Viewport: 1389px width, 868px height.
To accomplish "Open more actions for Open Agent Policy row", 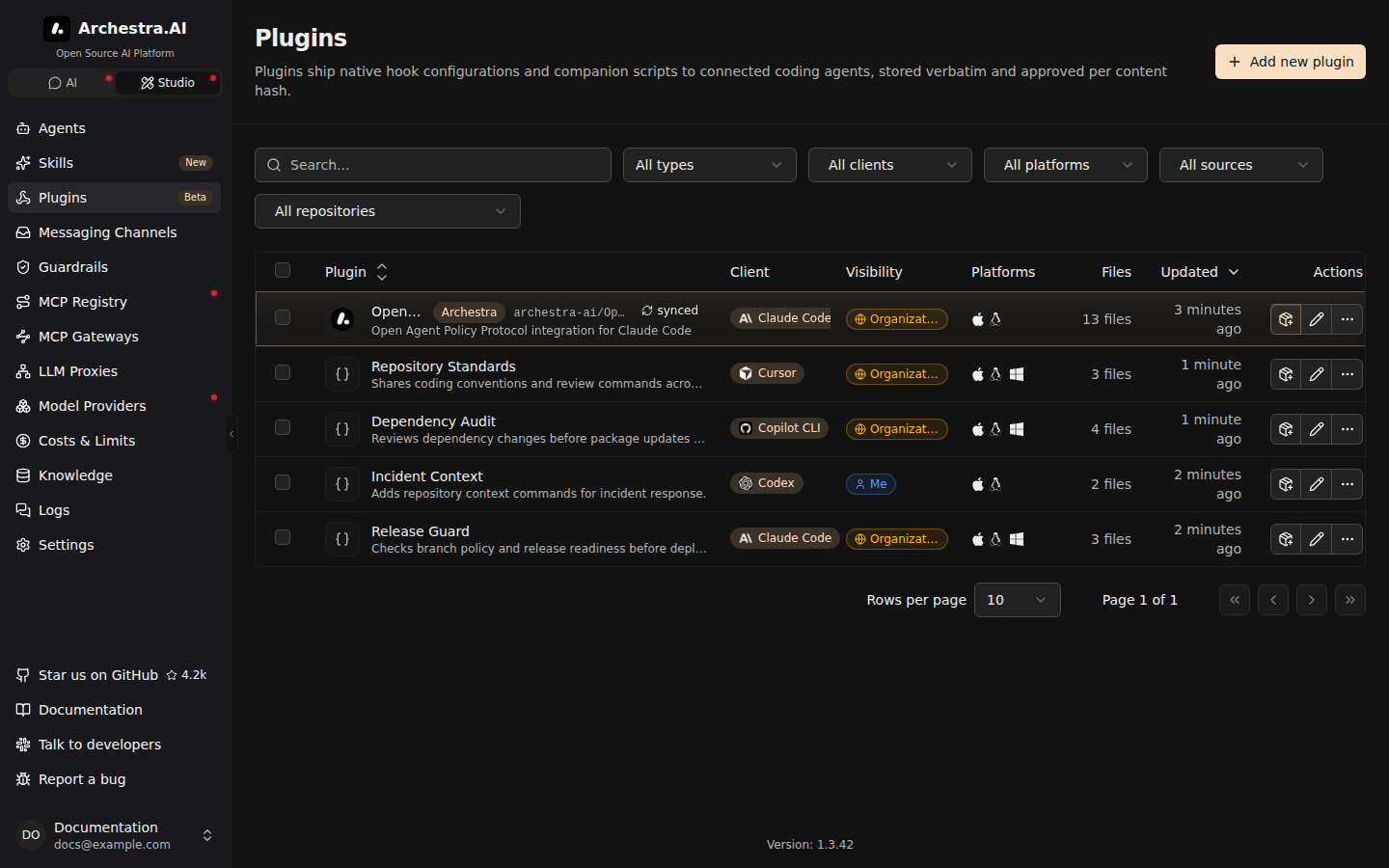I will tap(1348, 319).
